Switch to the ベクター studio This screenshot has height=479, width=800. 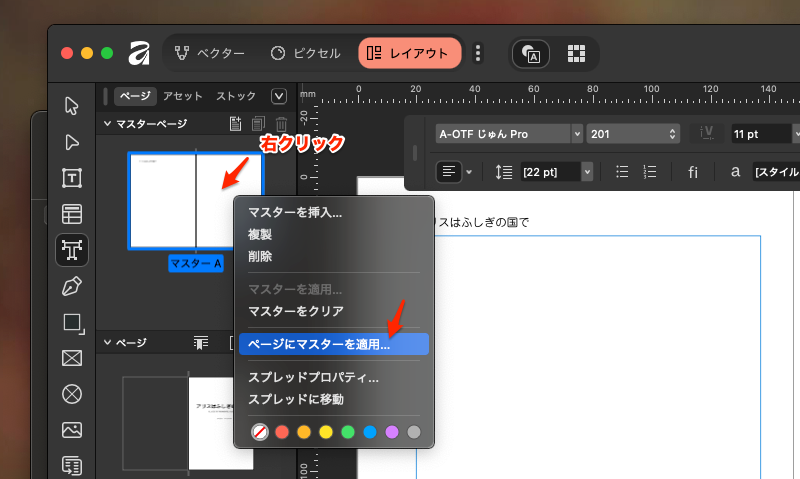coord(210,53)
